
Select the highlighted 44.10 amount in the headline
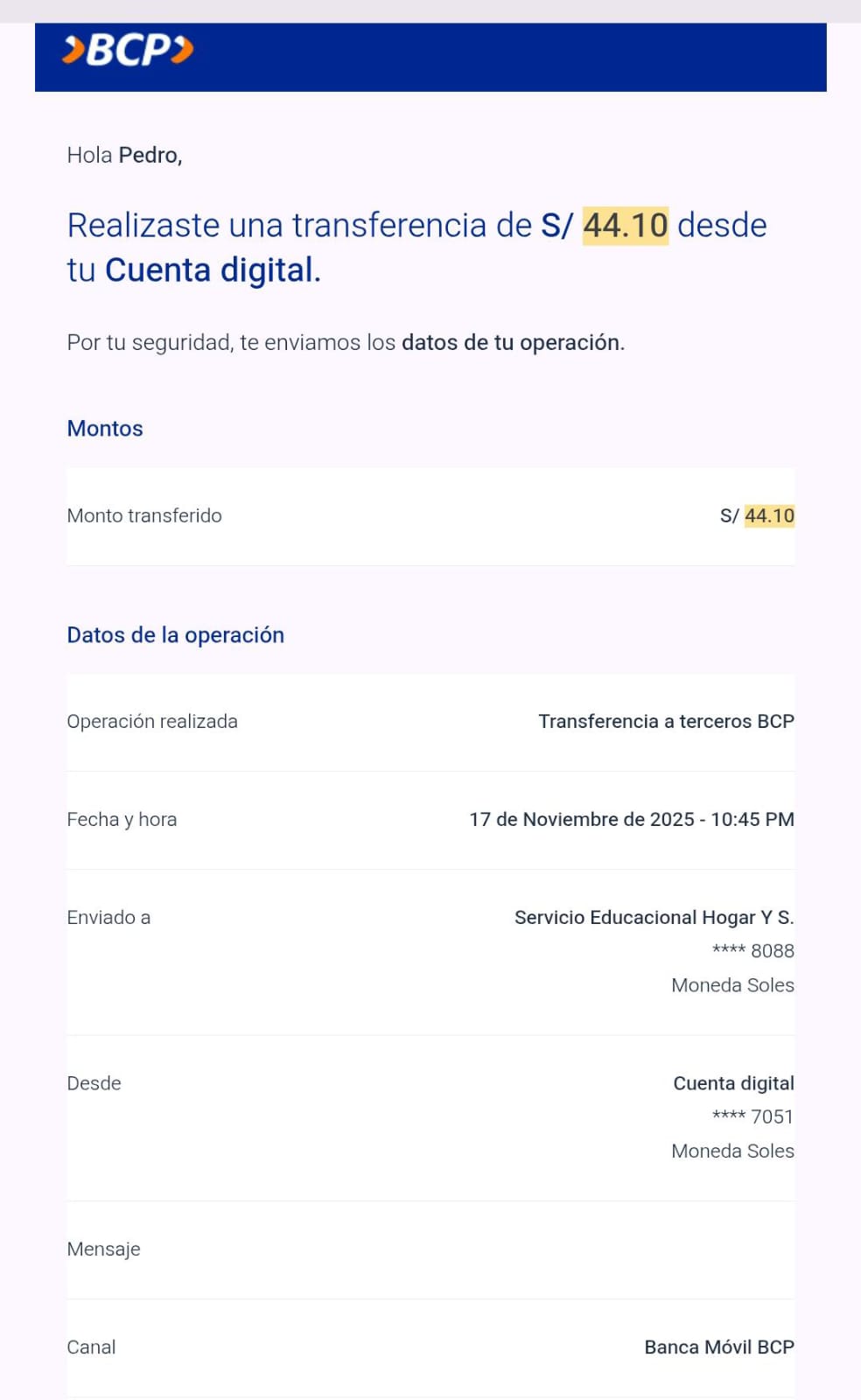pos(625,226)
